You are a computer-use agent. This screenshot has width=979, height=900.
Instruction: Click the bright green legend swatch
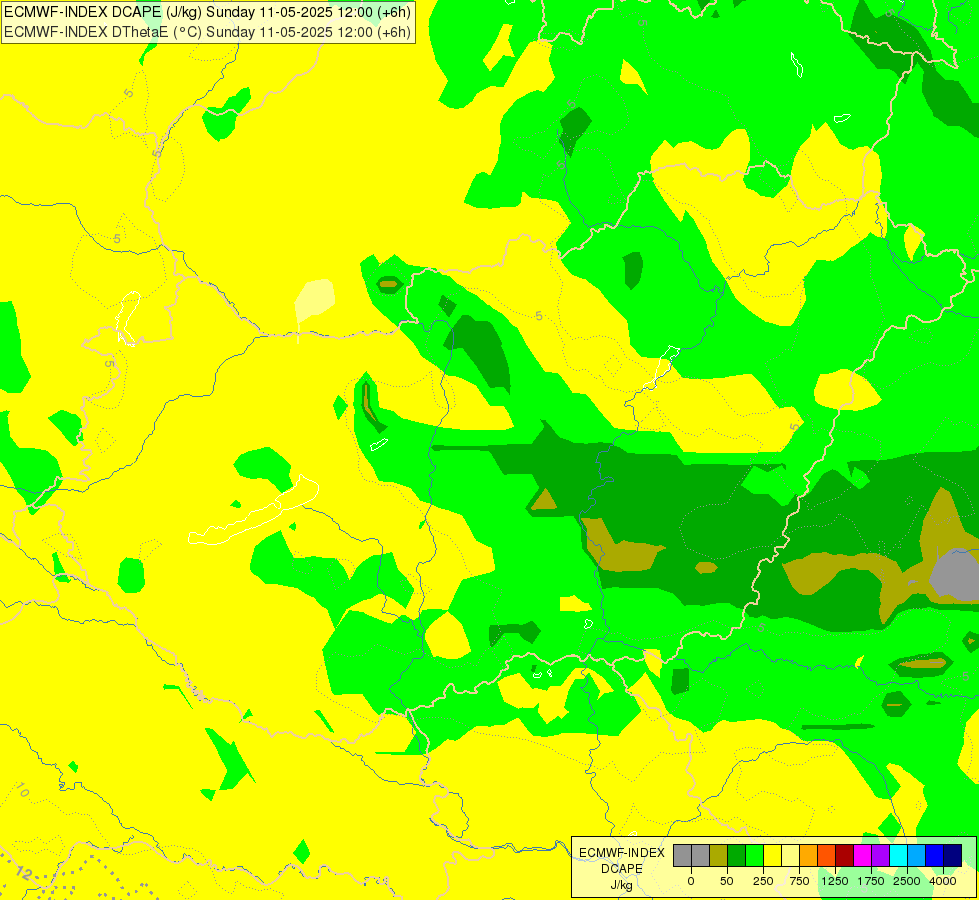755,855
